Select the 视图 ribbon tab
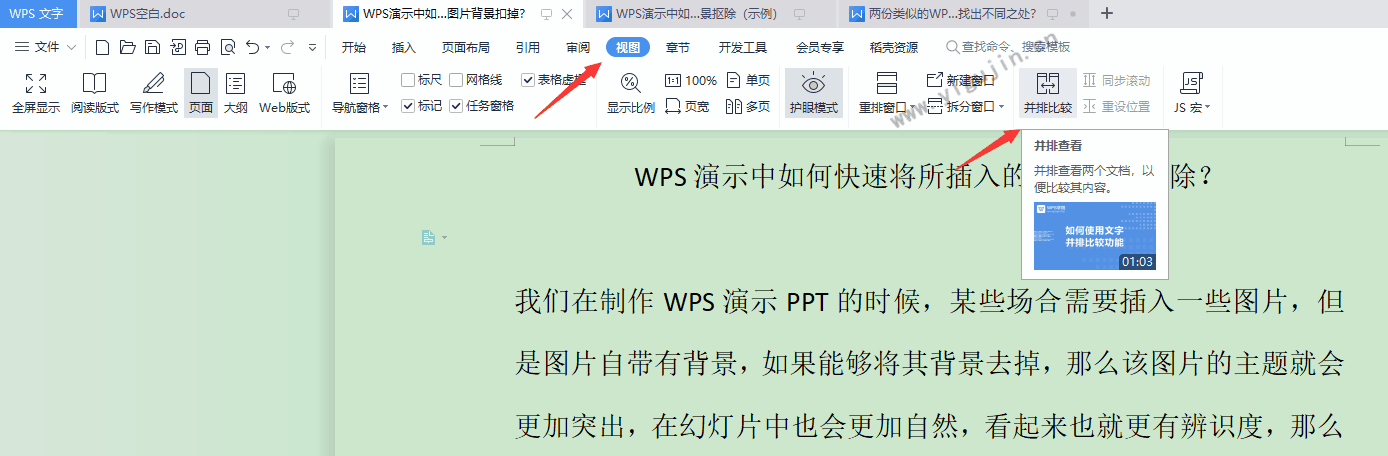 click(628, 47)
